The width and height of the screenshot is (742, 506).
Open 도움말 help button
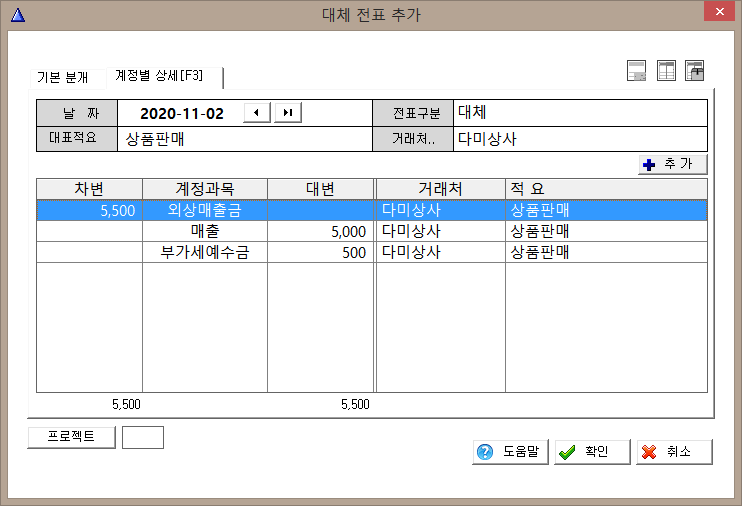[x=510, y=452]
